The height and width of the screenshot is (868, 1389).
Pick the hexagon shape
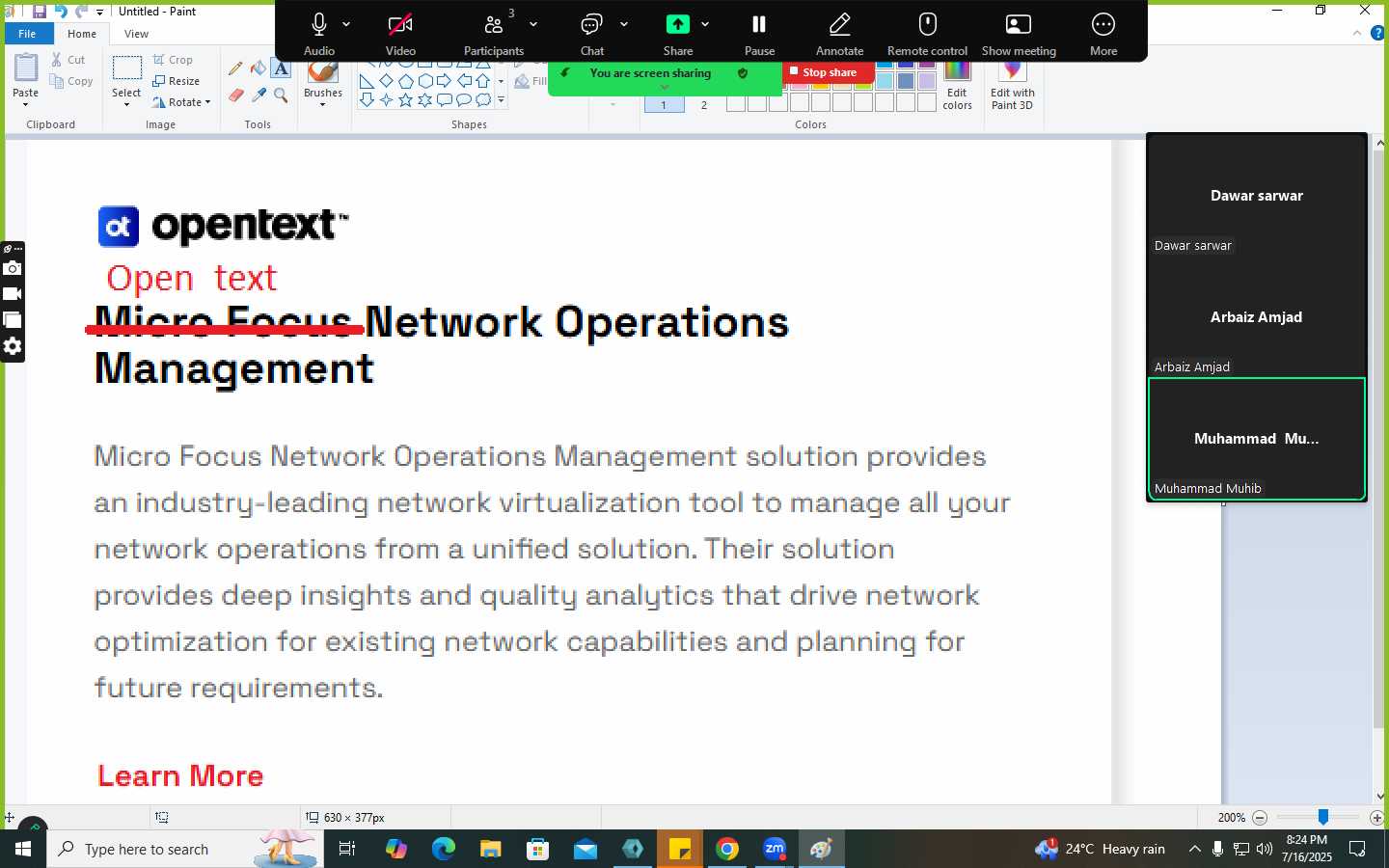424,81
